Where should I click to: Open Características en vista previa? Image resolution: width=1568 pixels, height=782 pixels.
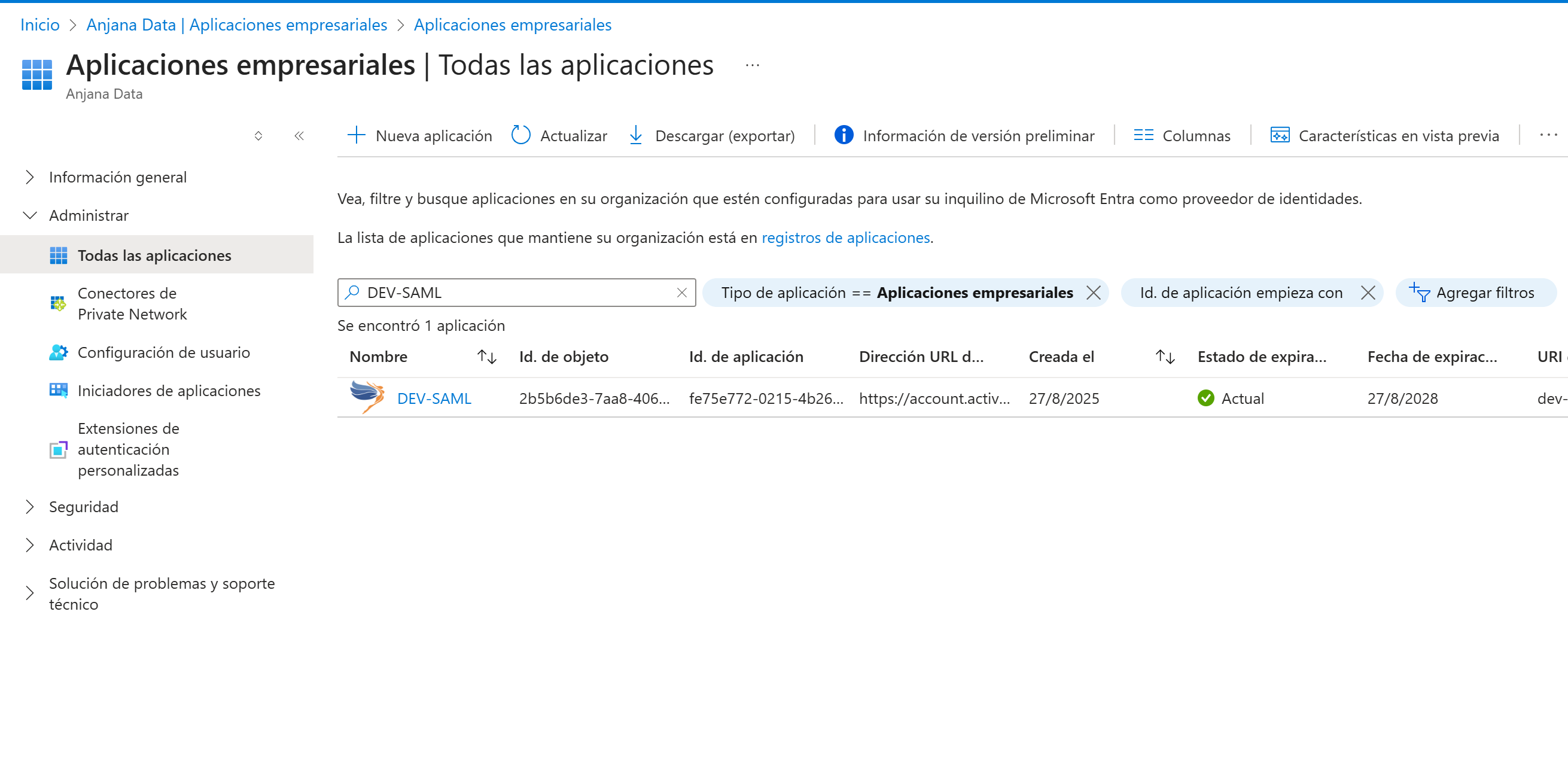[1384, 135]
